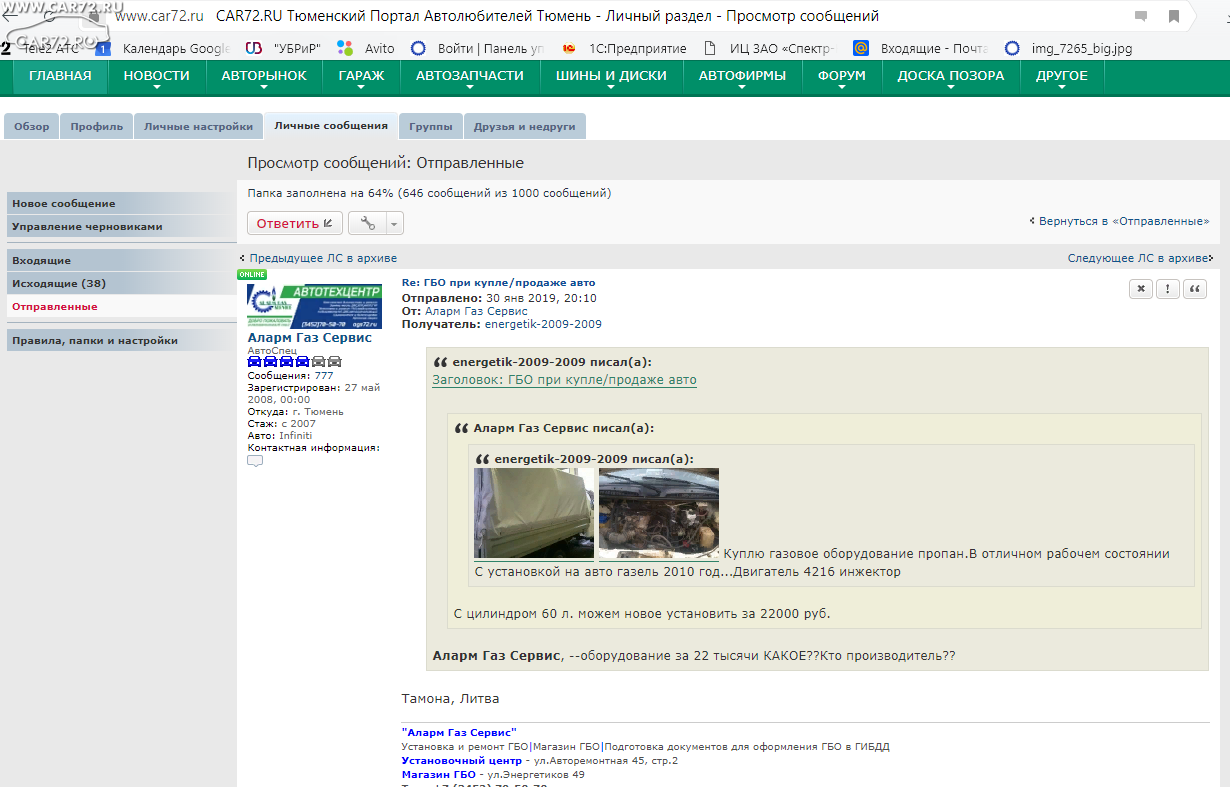This screenshot has height=787, width=1230.
Task: Open the 1С:Предприятие bookmark
Action: (625, 48)
